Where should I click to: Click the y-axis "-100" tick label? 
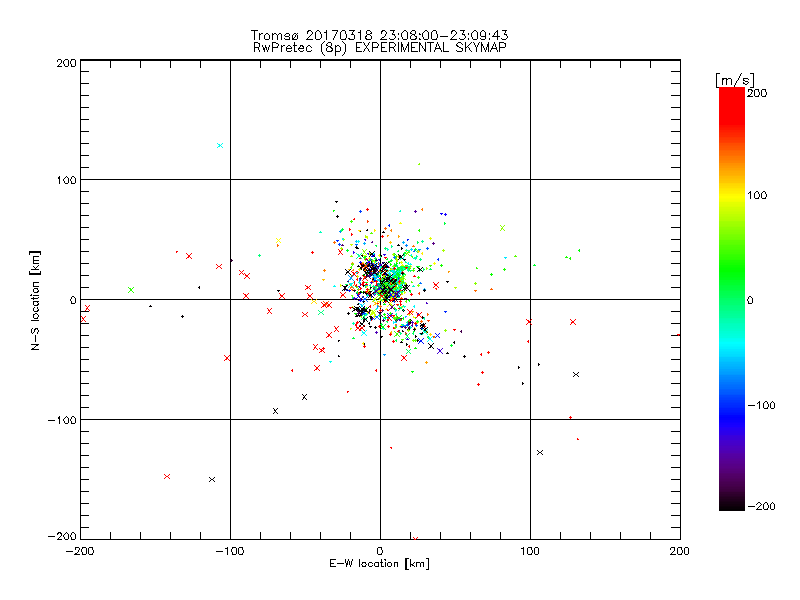(62, 420)
